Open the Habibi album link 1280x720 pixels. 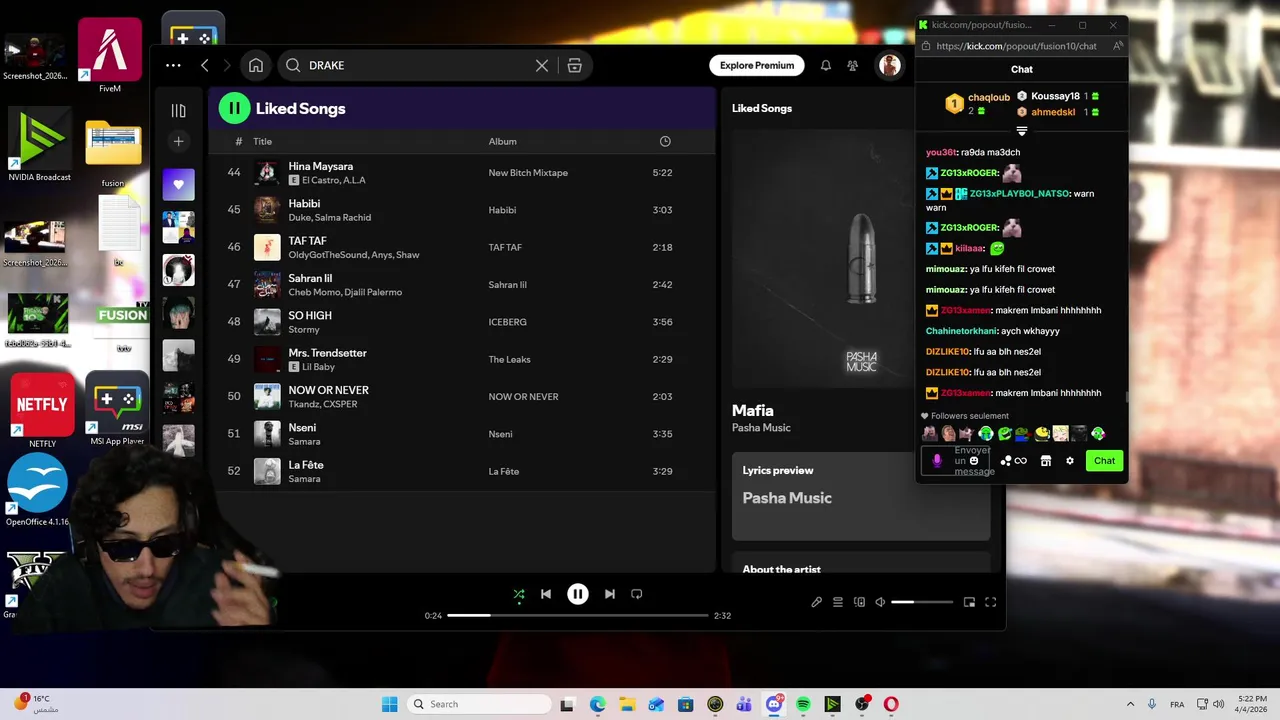pos(502,210)
